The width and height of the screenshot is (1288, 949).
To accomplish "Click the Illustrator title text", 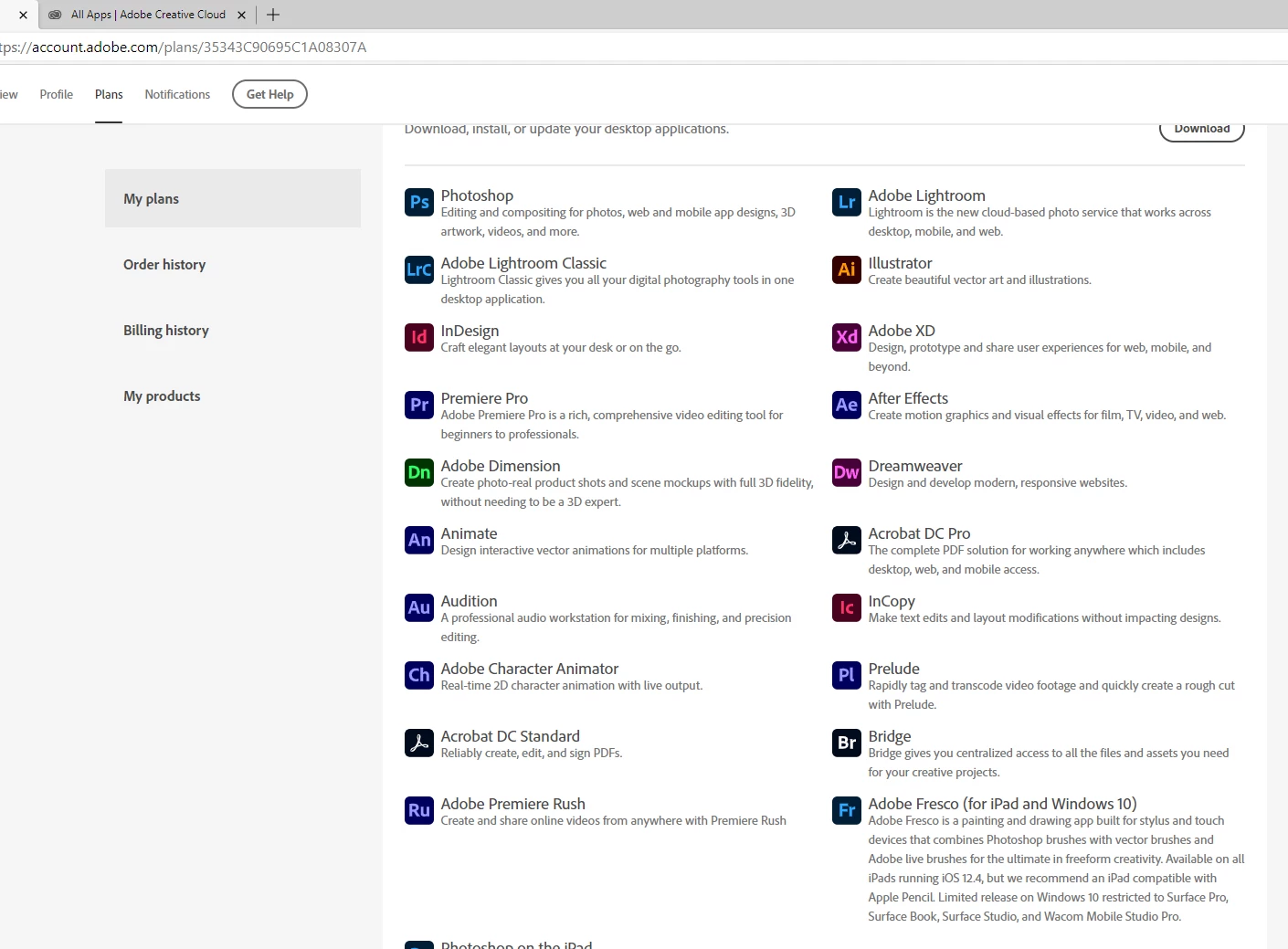I will (900, 263).
